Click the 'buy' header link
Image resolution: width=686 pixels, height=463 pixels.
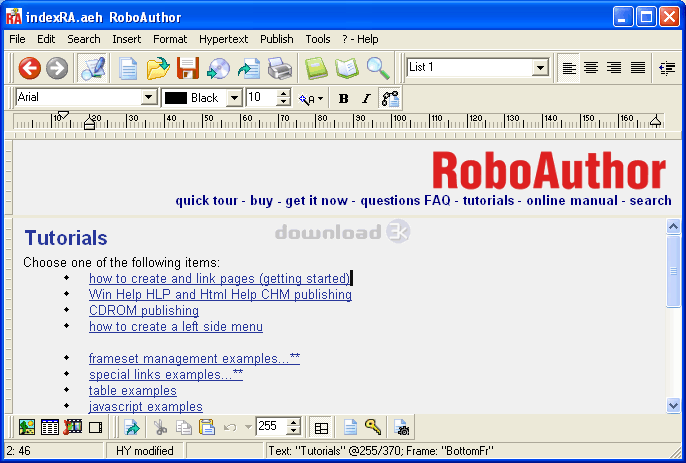point(261,200)
